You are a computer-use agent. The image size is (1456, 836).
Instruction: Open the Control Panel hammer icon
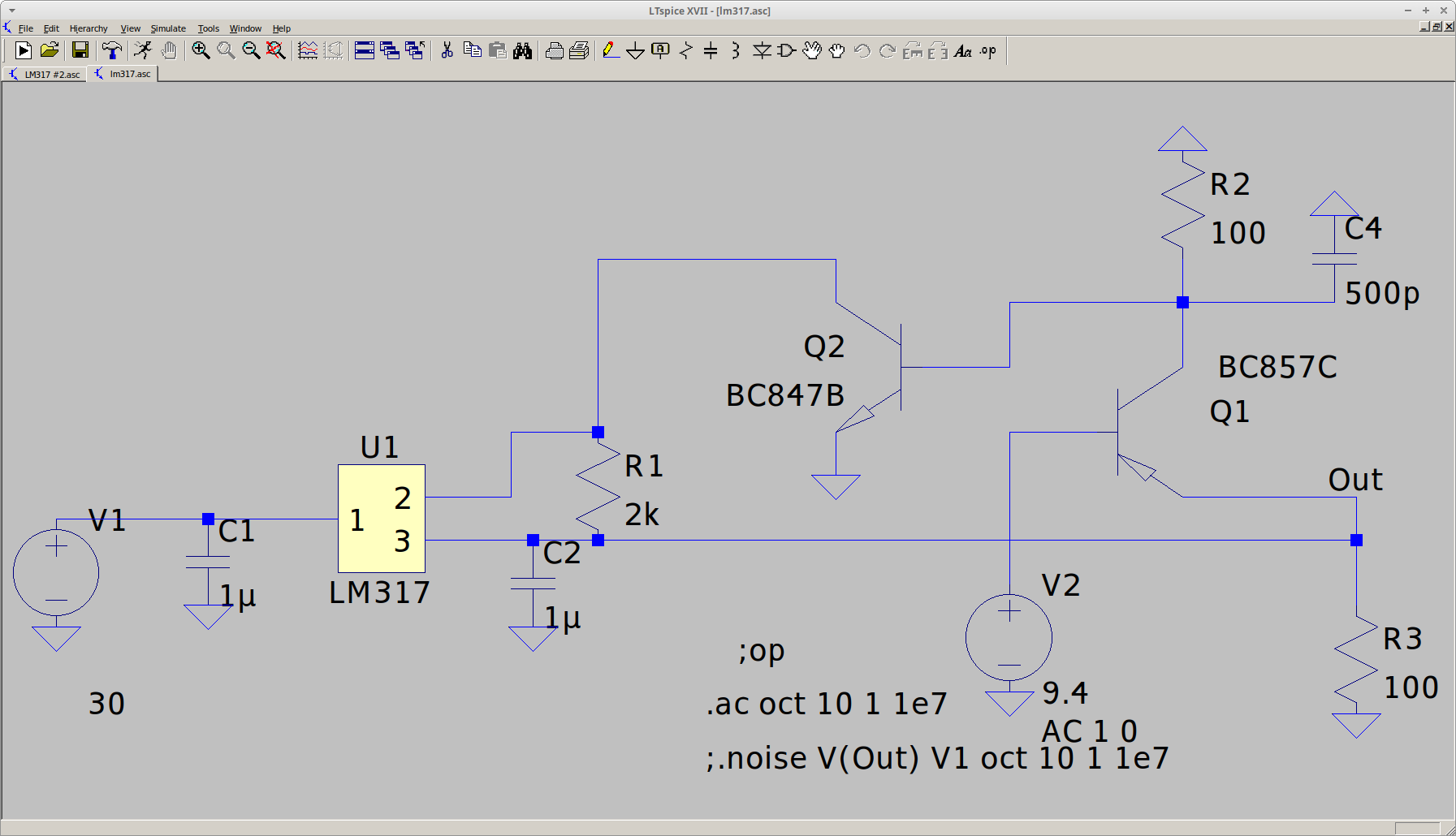click(112, 50)
